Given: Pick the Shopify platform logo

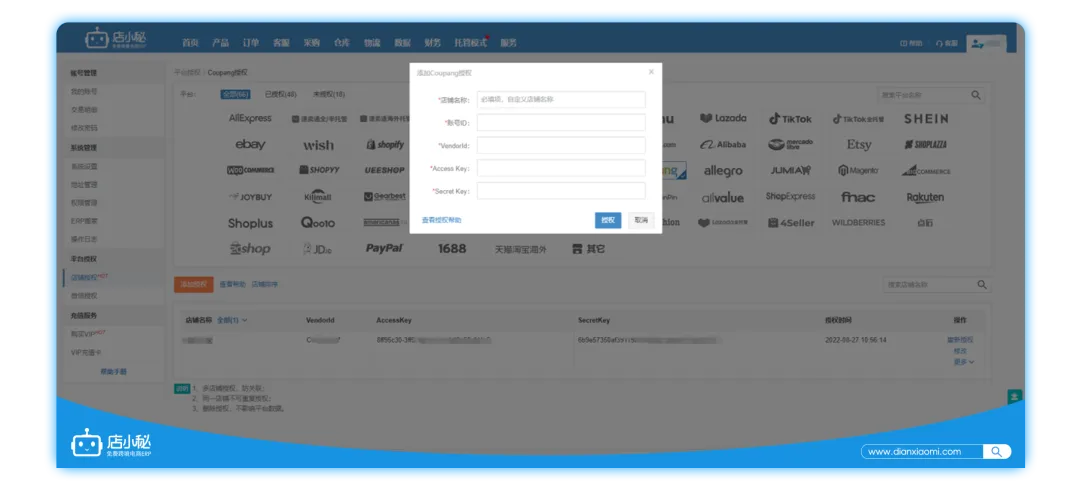Looking at the screenshot, I should (386, 145).
